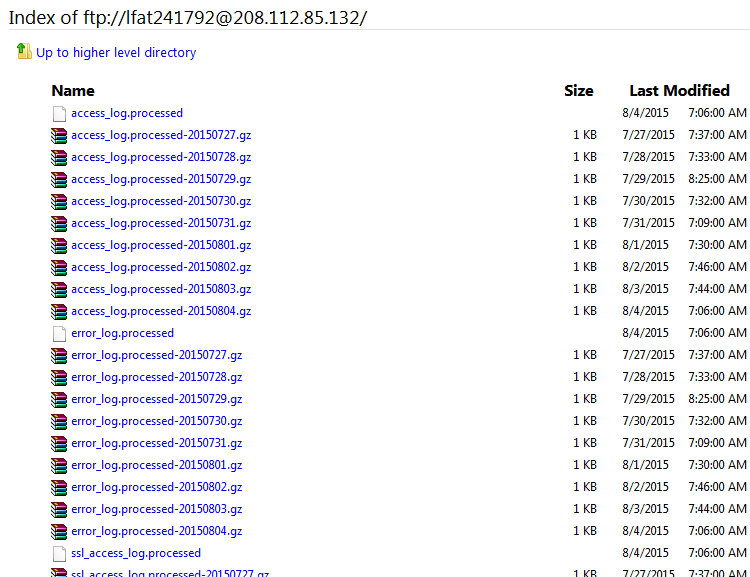Click archive icon for access_log.processed-20150803.gz

[59, 290]
